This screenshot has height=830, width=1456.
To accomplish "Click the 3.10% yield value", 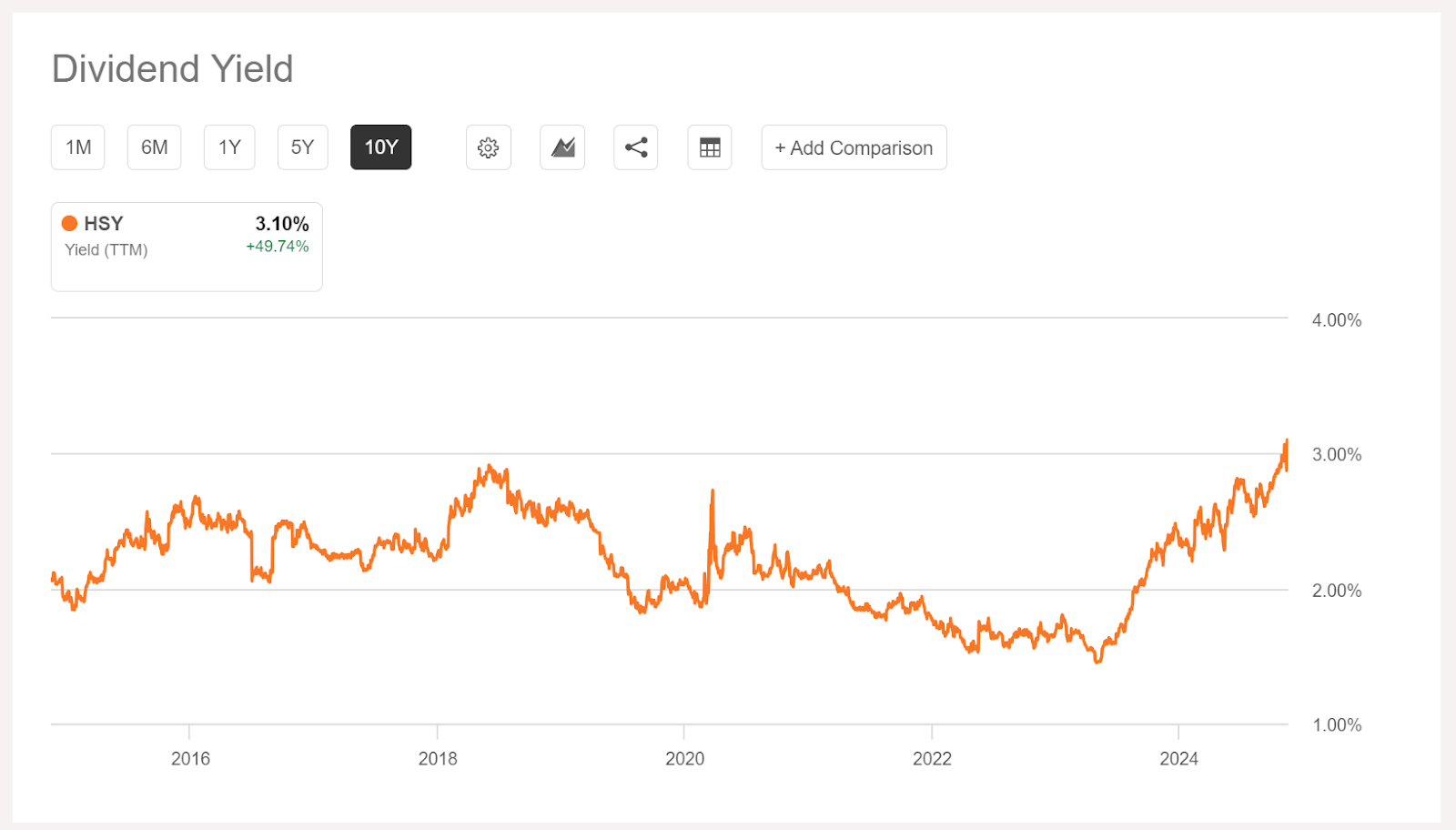I will point(282,222).
